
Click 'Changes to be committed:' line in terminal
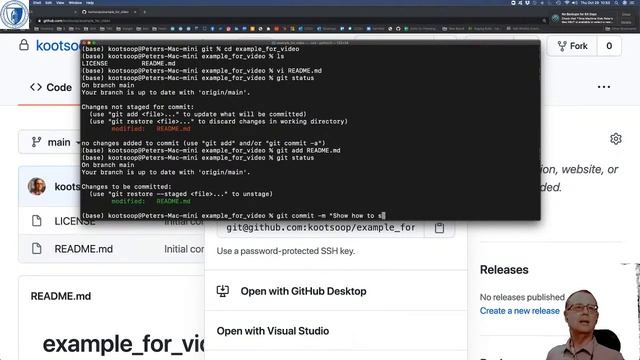coord(126,187)
